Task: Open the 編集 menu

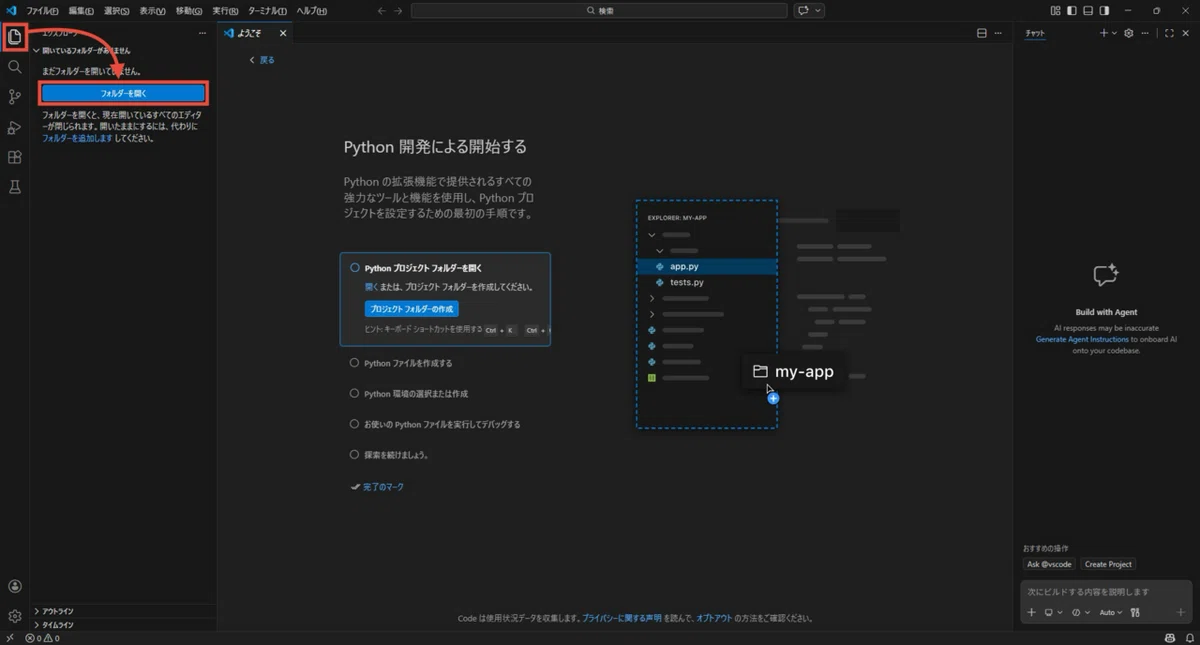Action: point(81,10)
